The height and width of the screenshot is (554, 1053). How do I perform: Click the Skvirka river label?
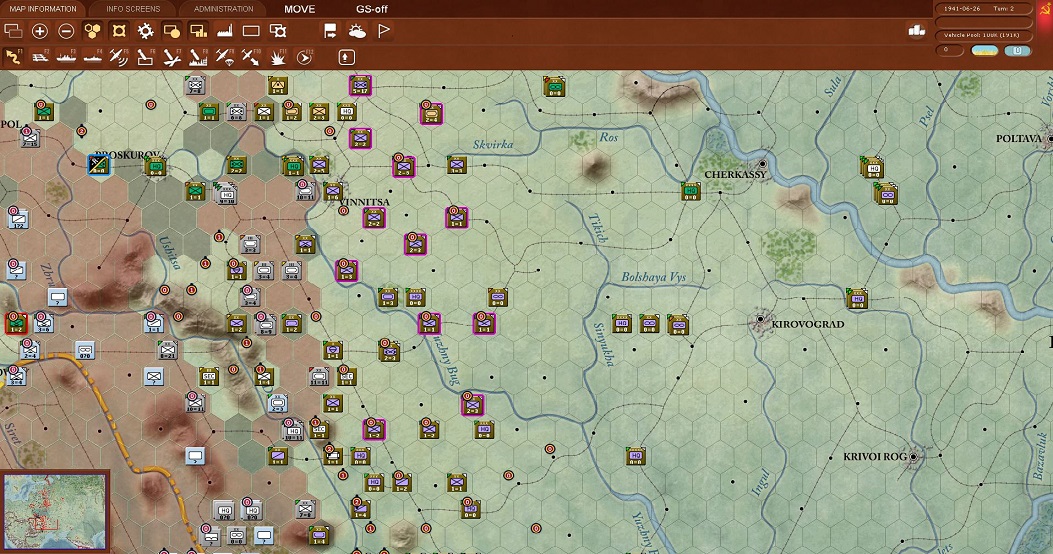[x=493, y=144]
